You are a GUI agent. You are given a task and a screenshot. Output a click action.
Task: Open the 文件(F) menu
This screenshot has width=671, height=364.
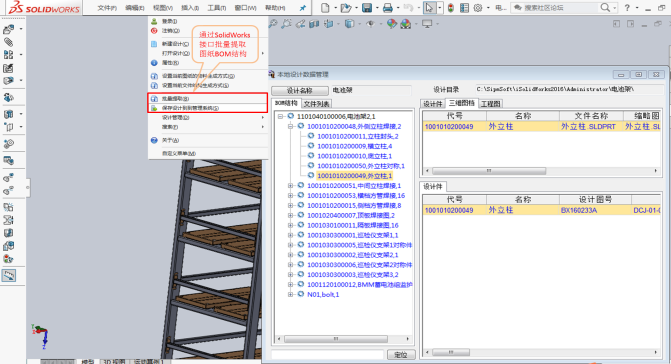point(107,8)
